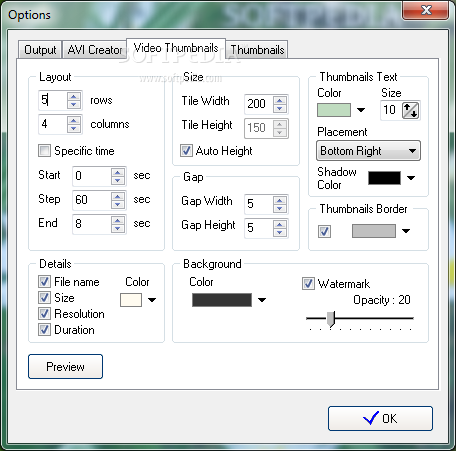456x451 pixels.
Task: Increase columns spinner up arrow
Action: [74, 120]
